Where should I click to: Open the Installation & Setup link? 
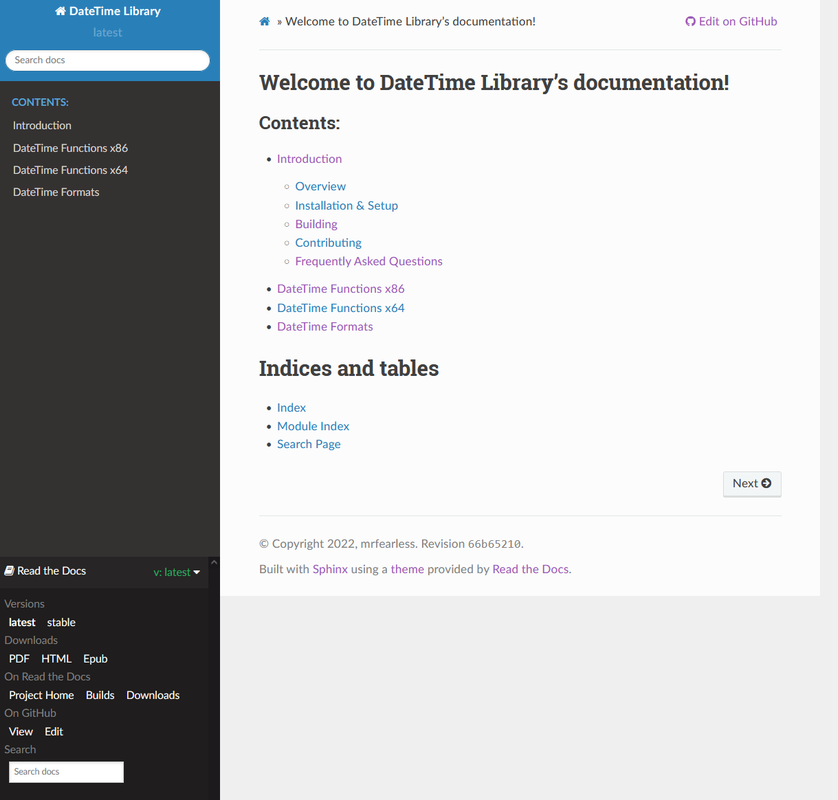pyautogui.click(x=346, y=206)
